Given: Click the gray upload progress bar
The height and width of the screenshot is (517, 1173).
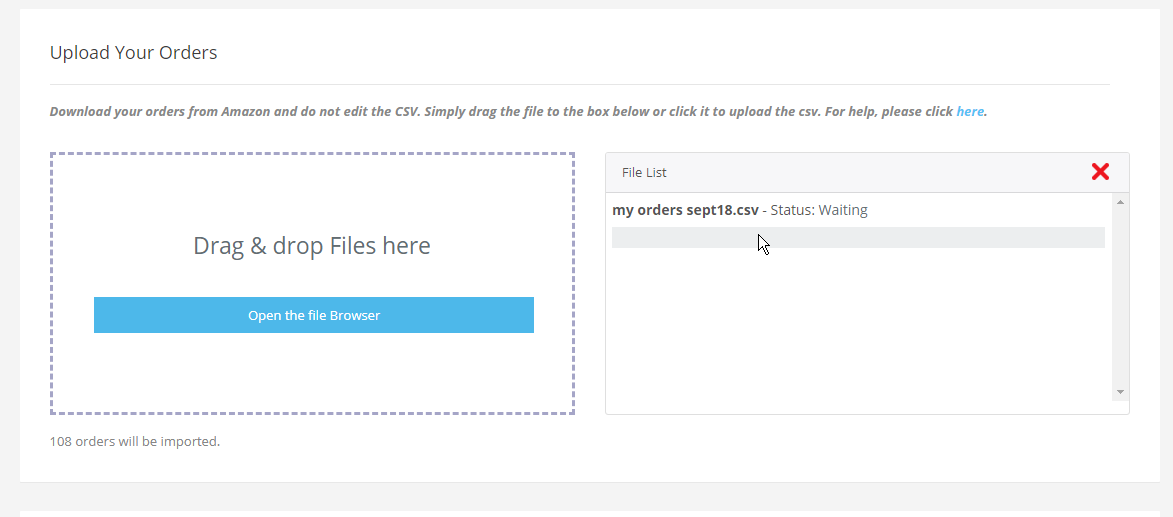Looking at the screenshot, I should pyautogui.click(x=858, y=237).
